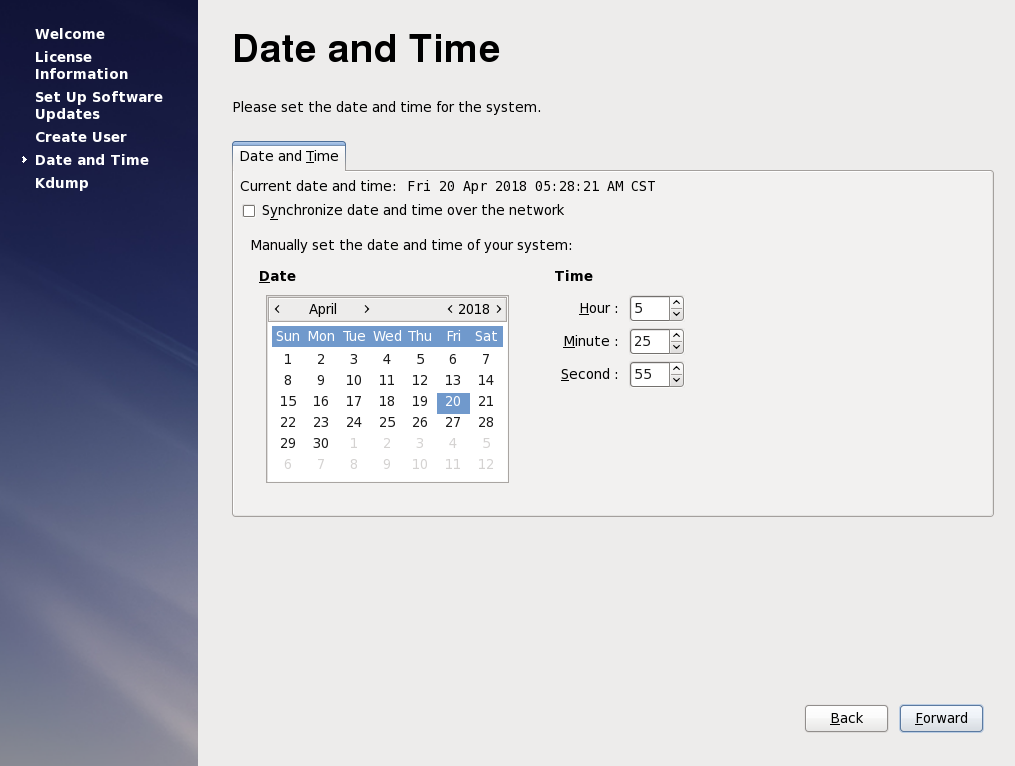
Task: Enable Synchronize date and time over the network
Action: pyautogui.click(x=249, y=211)
